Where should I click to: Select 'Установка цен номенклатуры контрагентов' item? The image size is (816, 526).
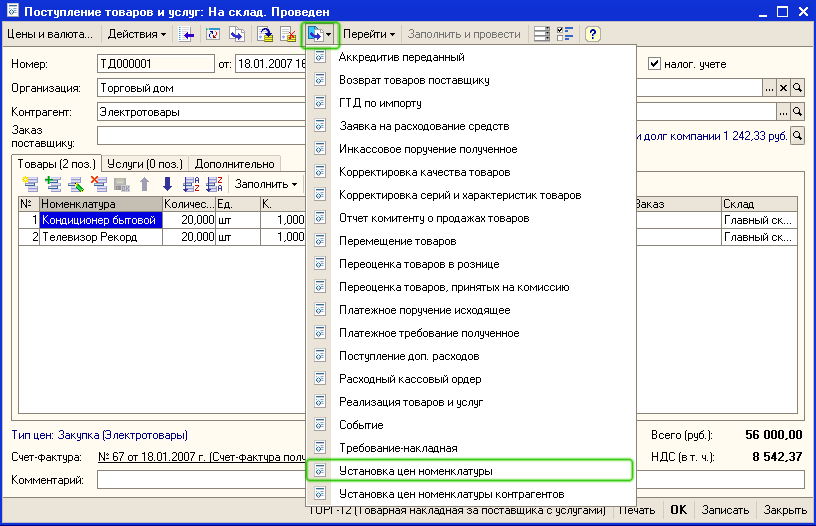[470, 494]
